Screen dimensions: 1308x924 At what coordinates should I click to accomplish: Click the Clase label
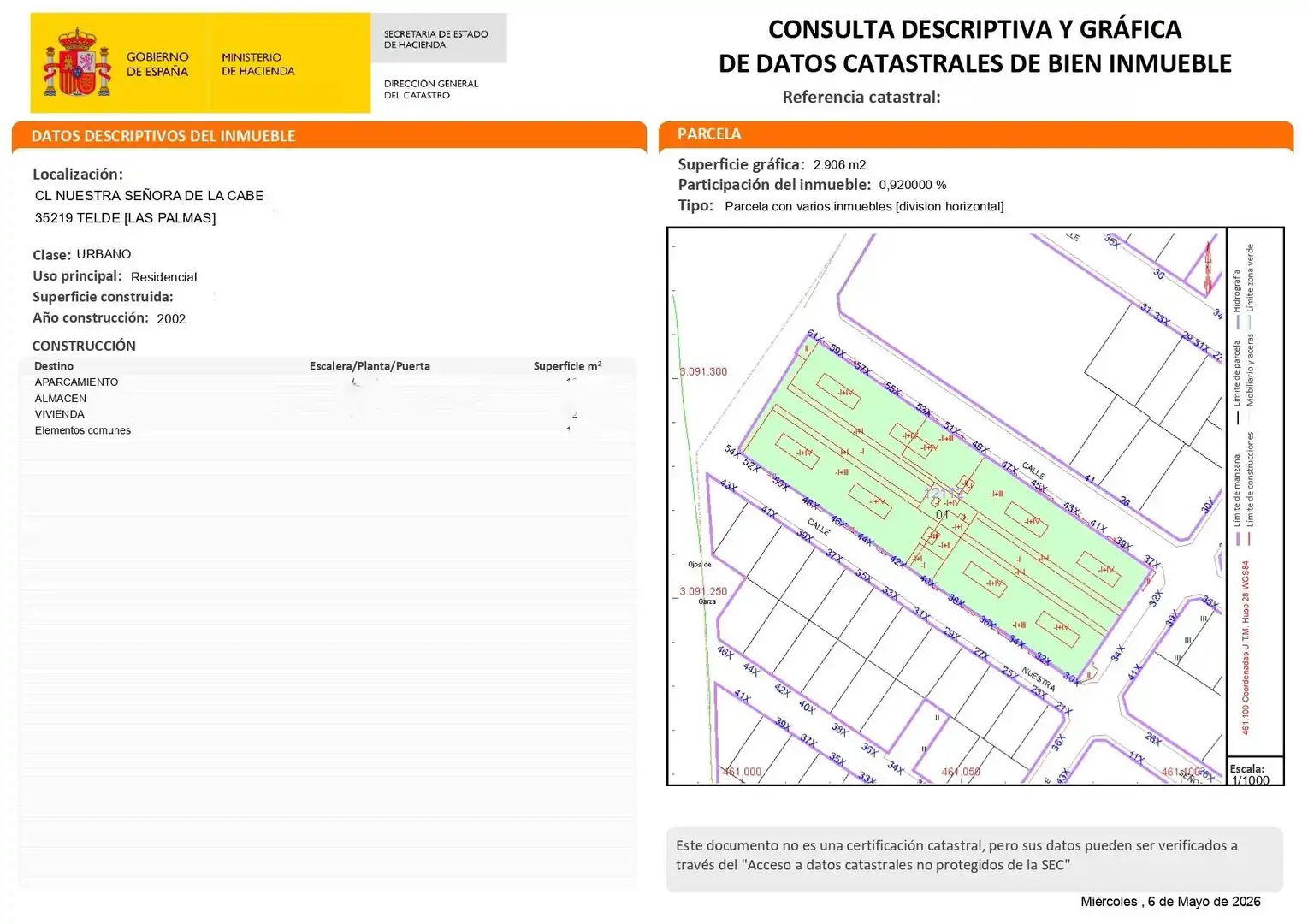click(51, 255)
